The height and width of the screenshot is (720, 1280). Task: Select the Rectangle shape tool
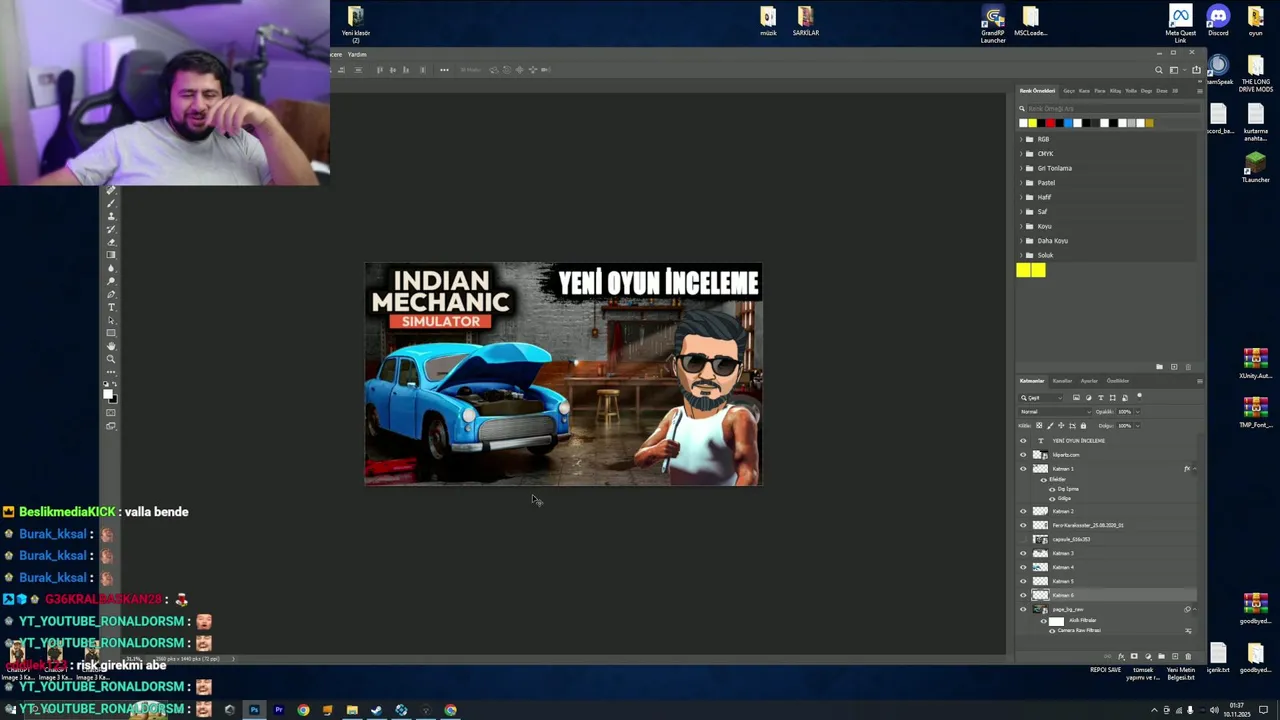pos(111,333)
